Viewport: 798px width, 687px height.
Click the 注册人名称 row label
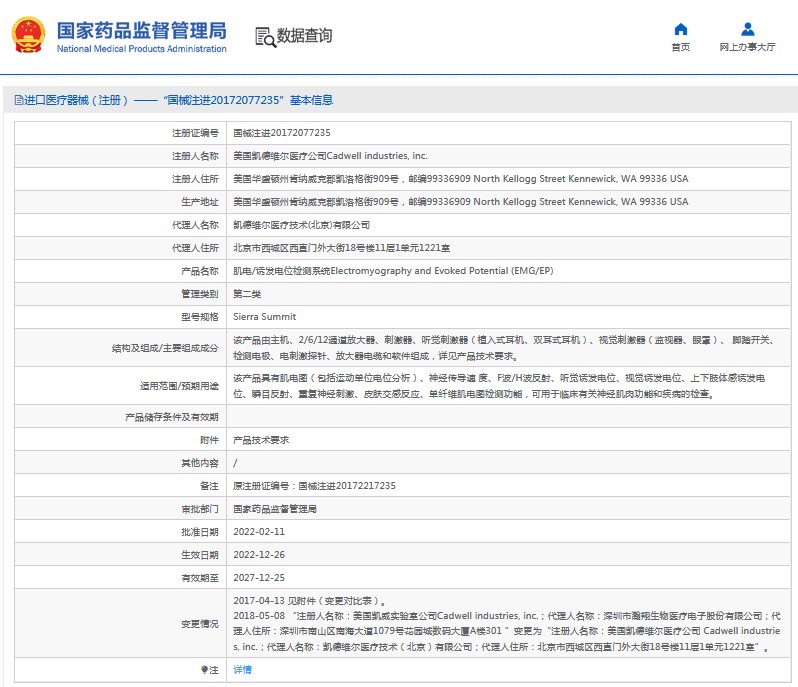point(195,156)
